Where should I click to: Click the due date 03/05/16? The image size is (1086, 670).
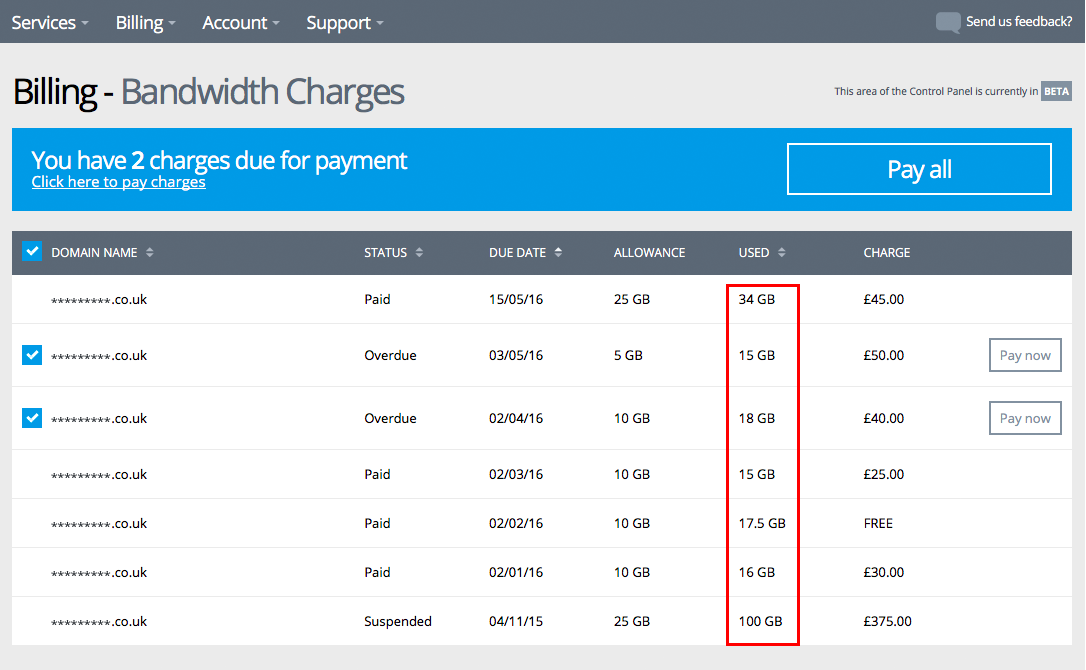[516, 355]
